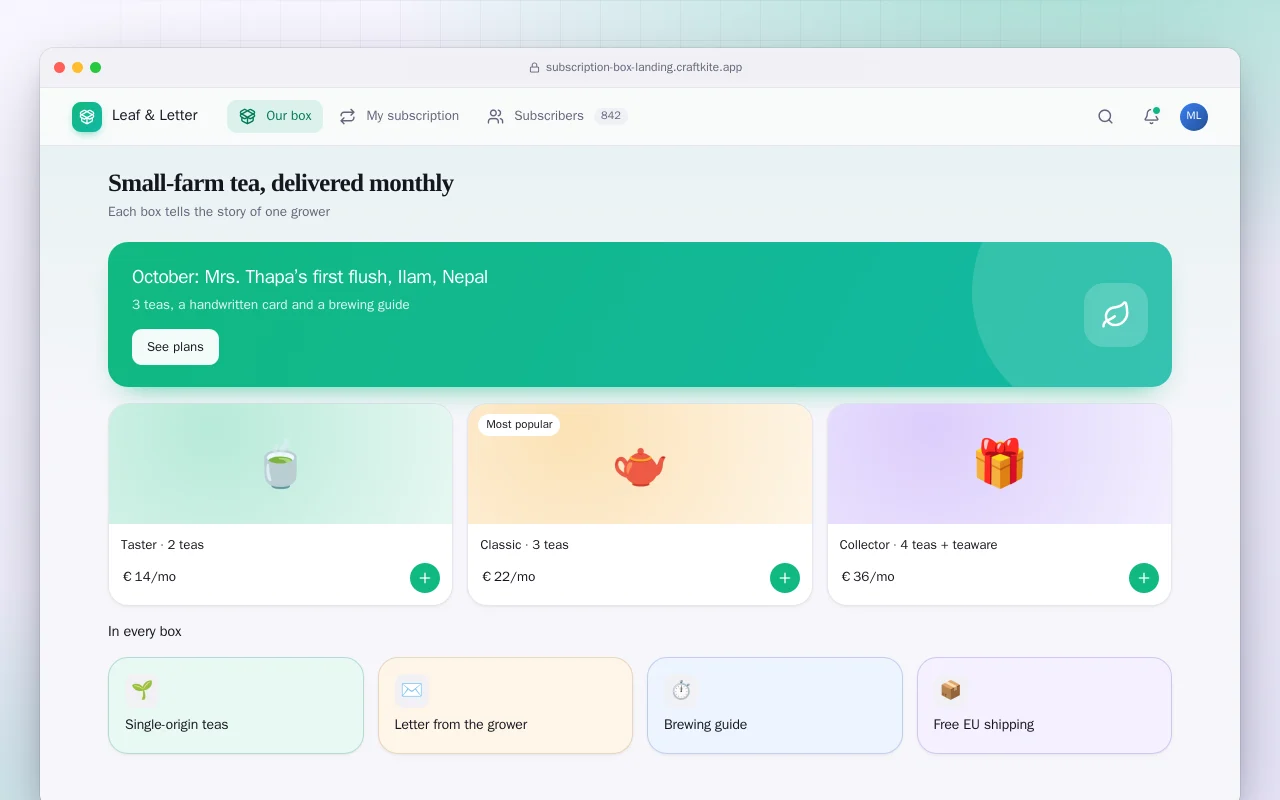Click the Letter from the grower label
Screen dimensions: 1280x800
461,724
